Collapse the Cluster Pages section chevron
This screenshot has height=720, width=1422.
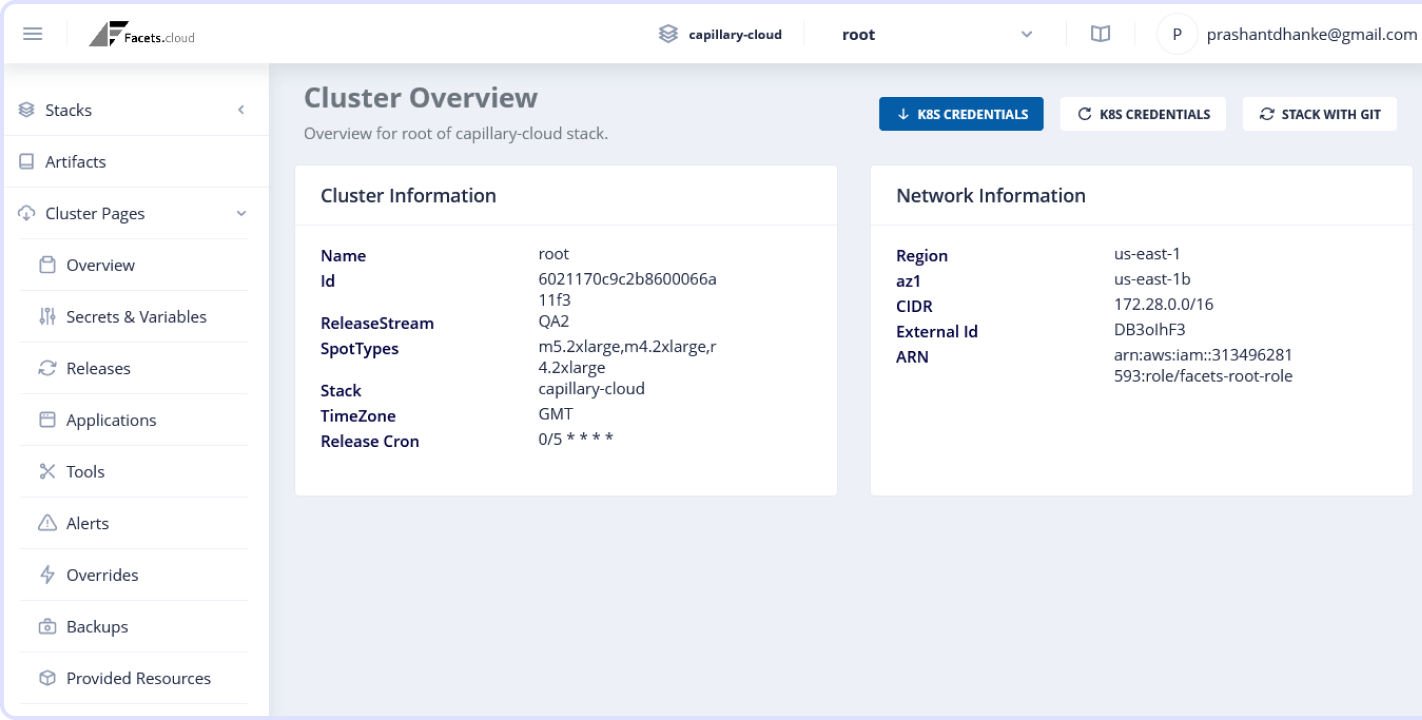(x=241, y=213)
